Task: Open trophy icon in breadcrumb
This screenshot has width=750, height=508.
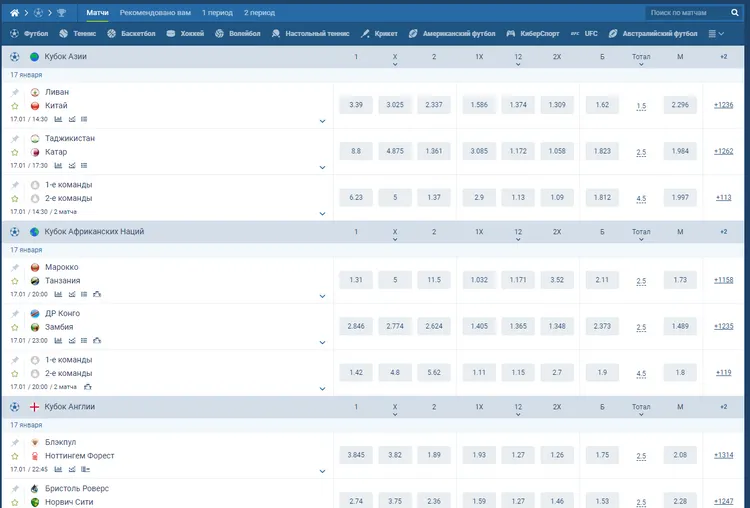Action: click(x=61, y=13)
